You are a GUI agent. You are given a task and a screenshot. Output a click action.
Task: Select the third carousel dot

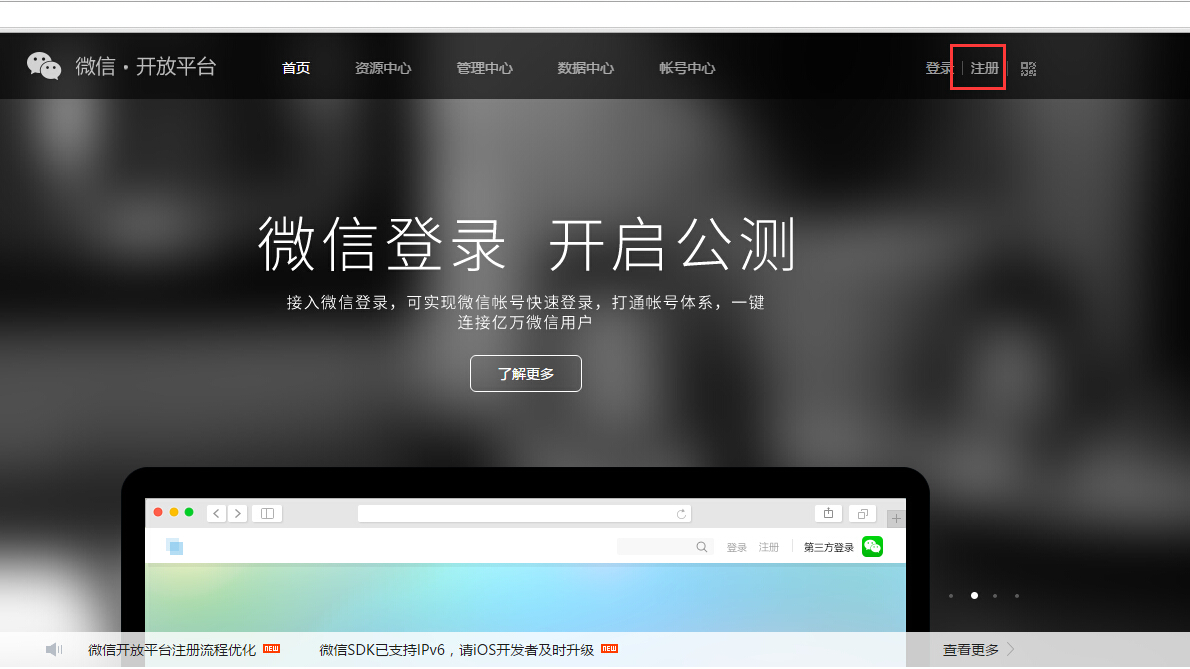995,596
